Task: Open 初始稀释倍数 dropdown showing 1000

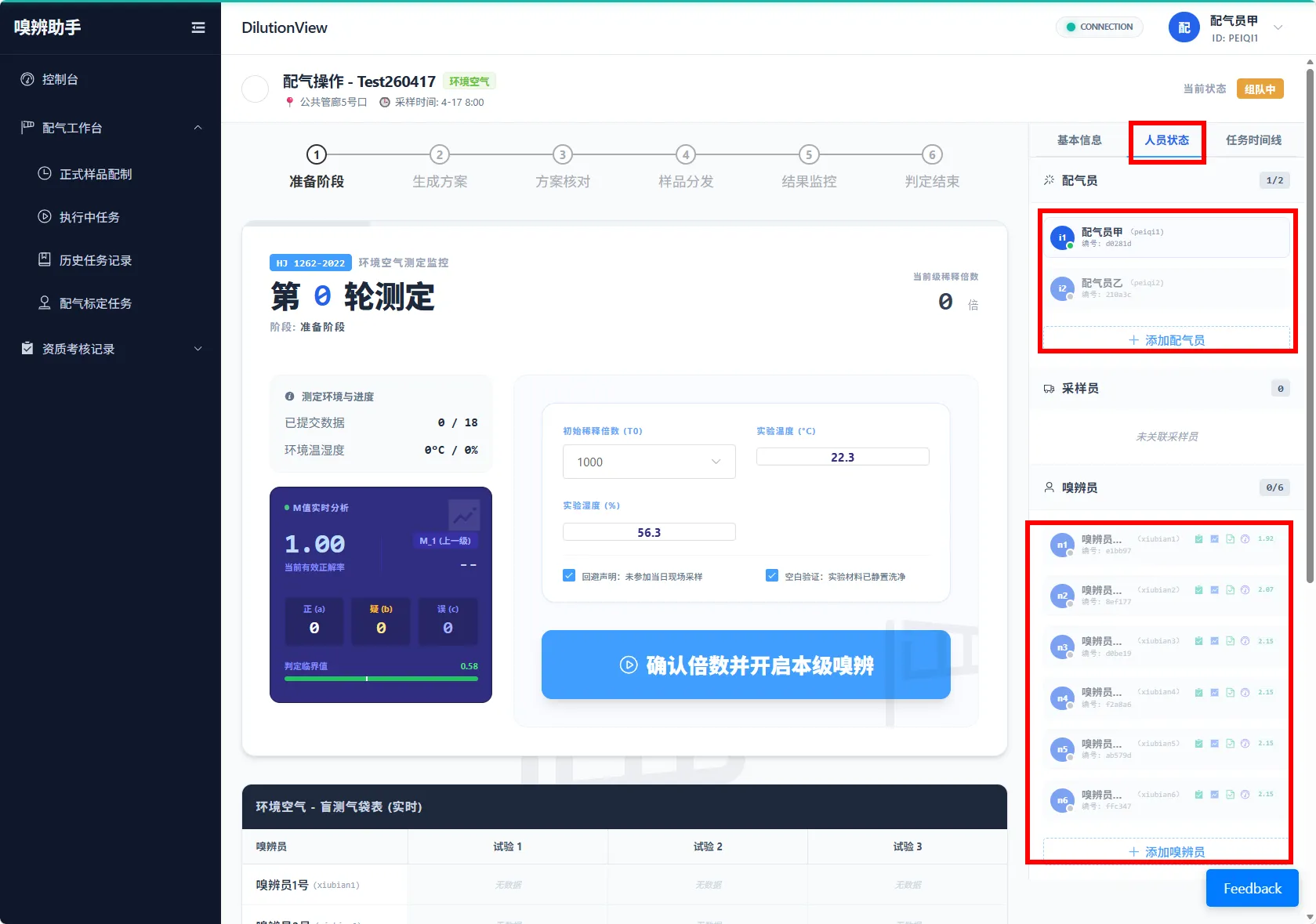Action: coord(649,462)
